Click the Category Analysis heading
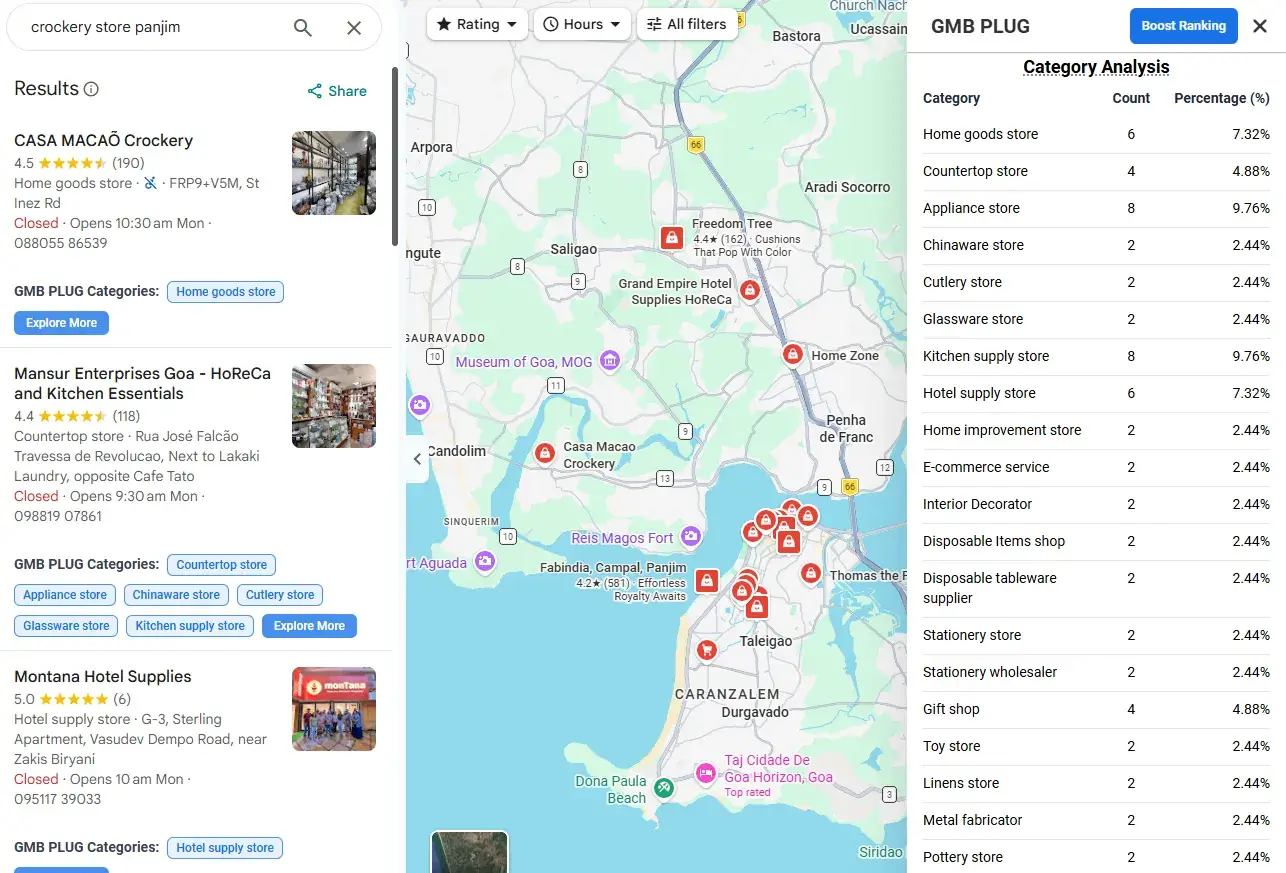This screenshot has width=1286, height=873. (1096, 67)
